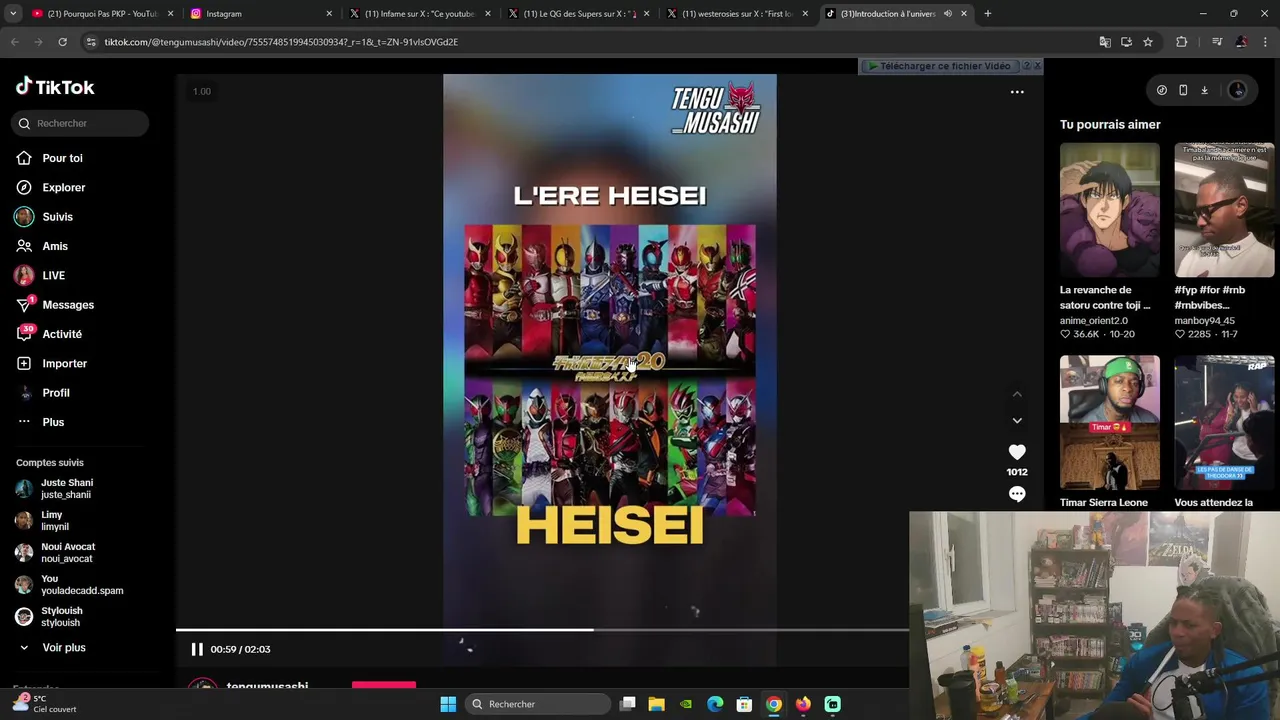Viewport: 1280px width, 720px height.
Task: Open Juste Shani followed account
Action: tap(66, 489)
